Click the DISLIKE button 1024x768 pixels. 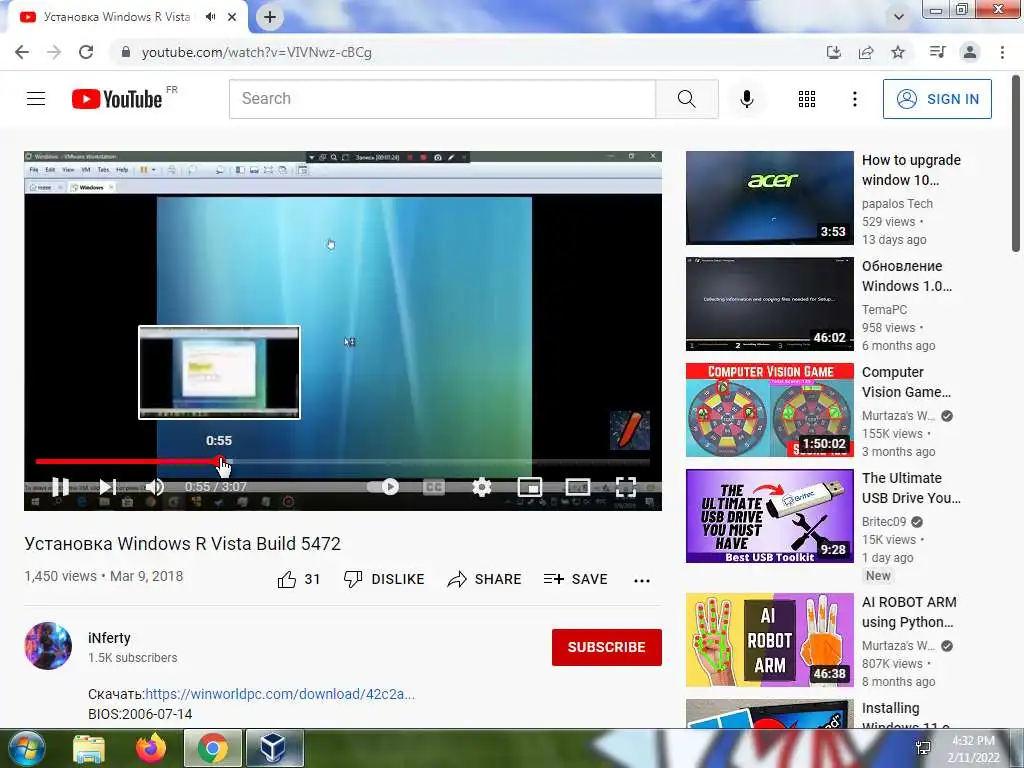coord(384,579)
